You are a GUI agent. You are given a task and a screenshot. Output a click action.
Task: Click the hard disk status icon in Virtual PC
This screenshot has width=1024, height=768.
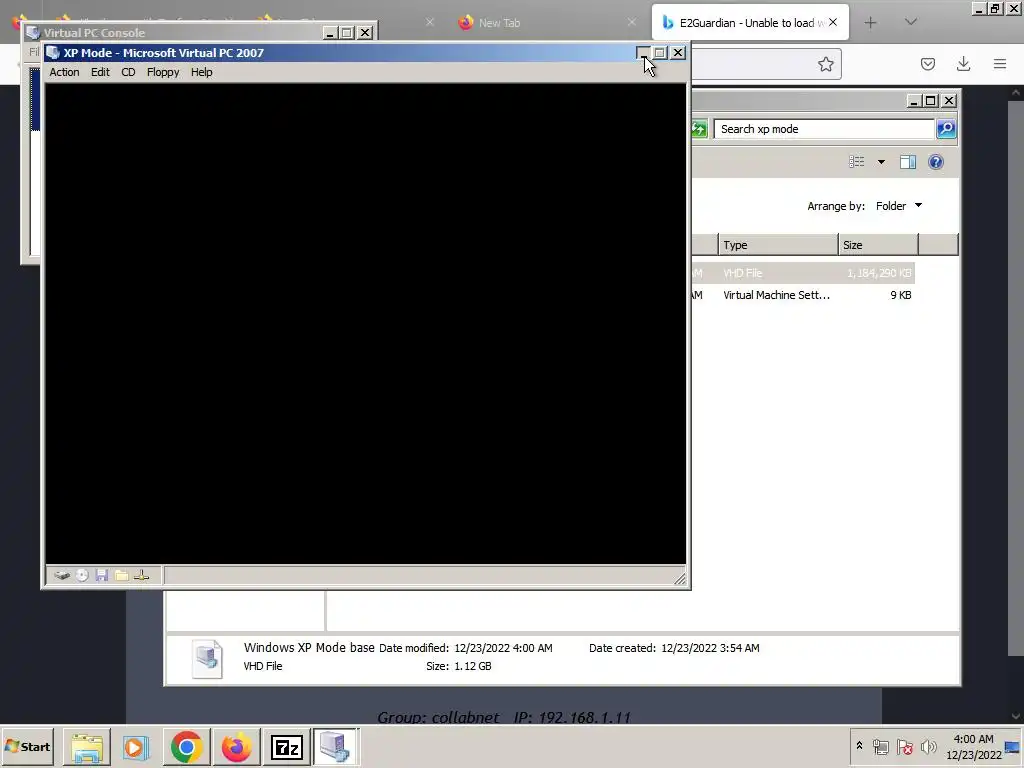pyautogui.click(x=62, y=575)
